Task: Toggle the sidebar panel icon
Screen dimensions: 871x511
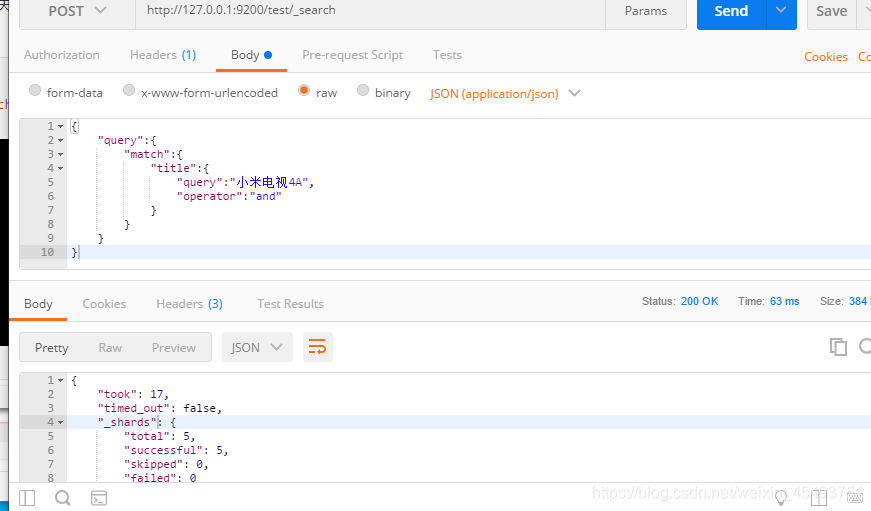Action: click(x=27, y=498)
